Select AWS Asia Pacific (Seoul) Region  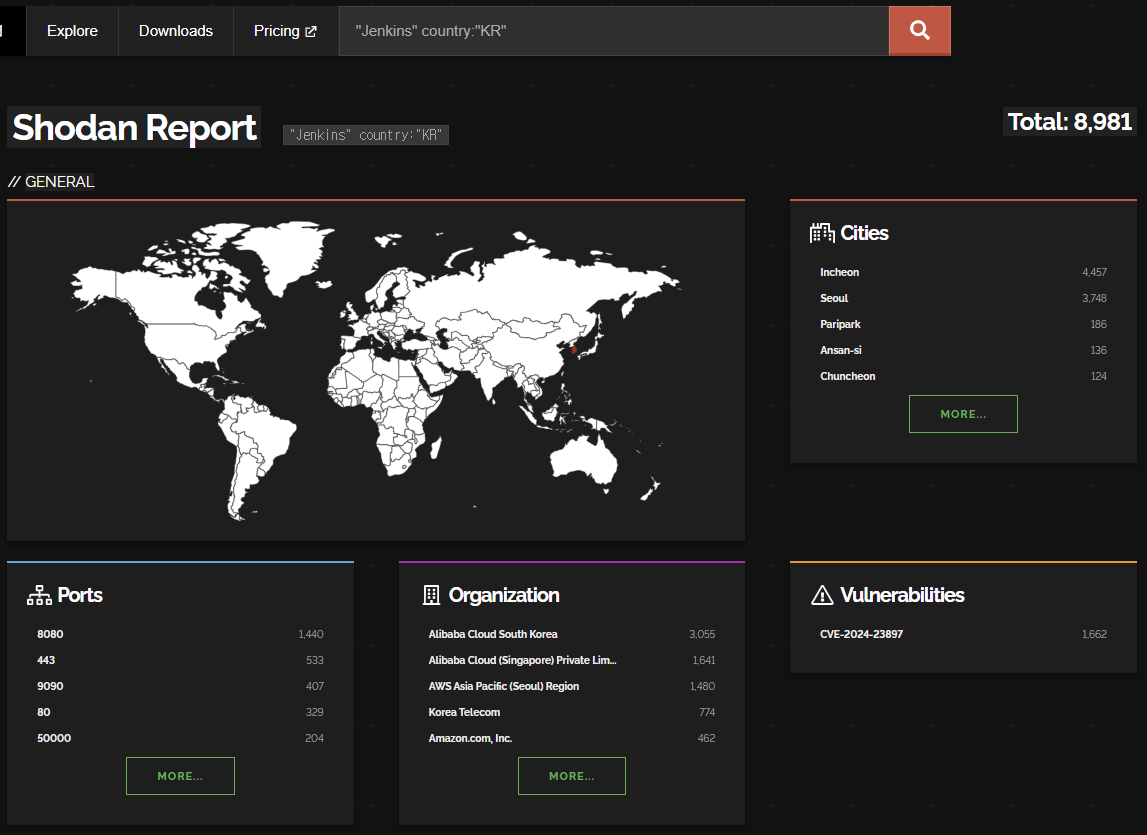503,686
